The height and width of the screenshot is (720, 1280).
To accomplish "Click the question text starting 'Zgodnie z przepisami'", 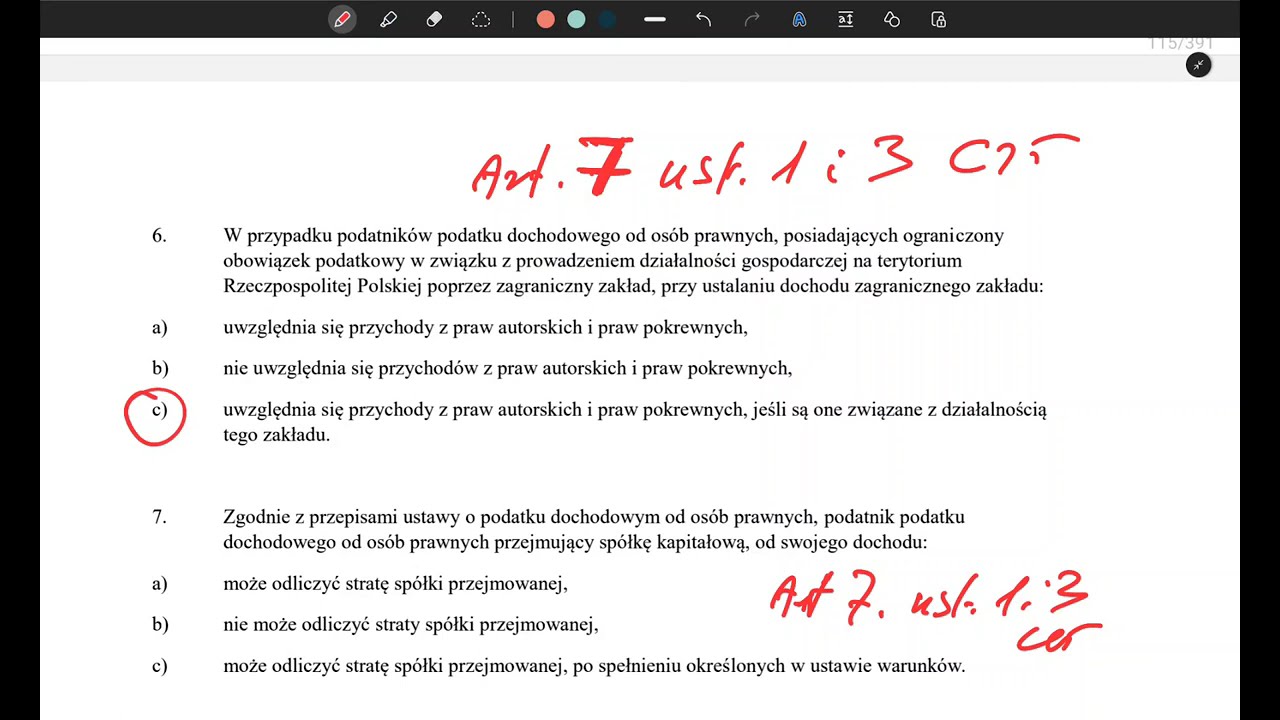I will (594, 530).
